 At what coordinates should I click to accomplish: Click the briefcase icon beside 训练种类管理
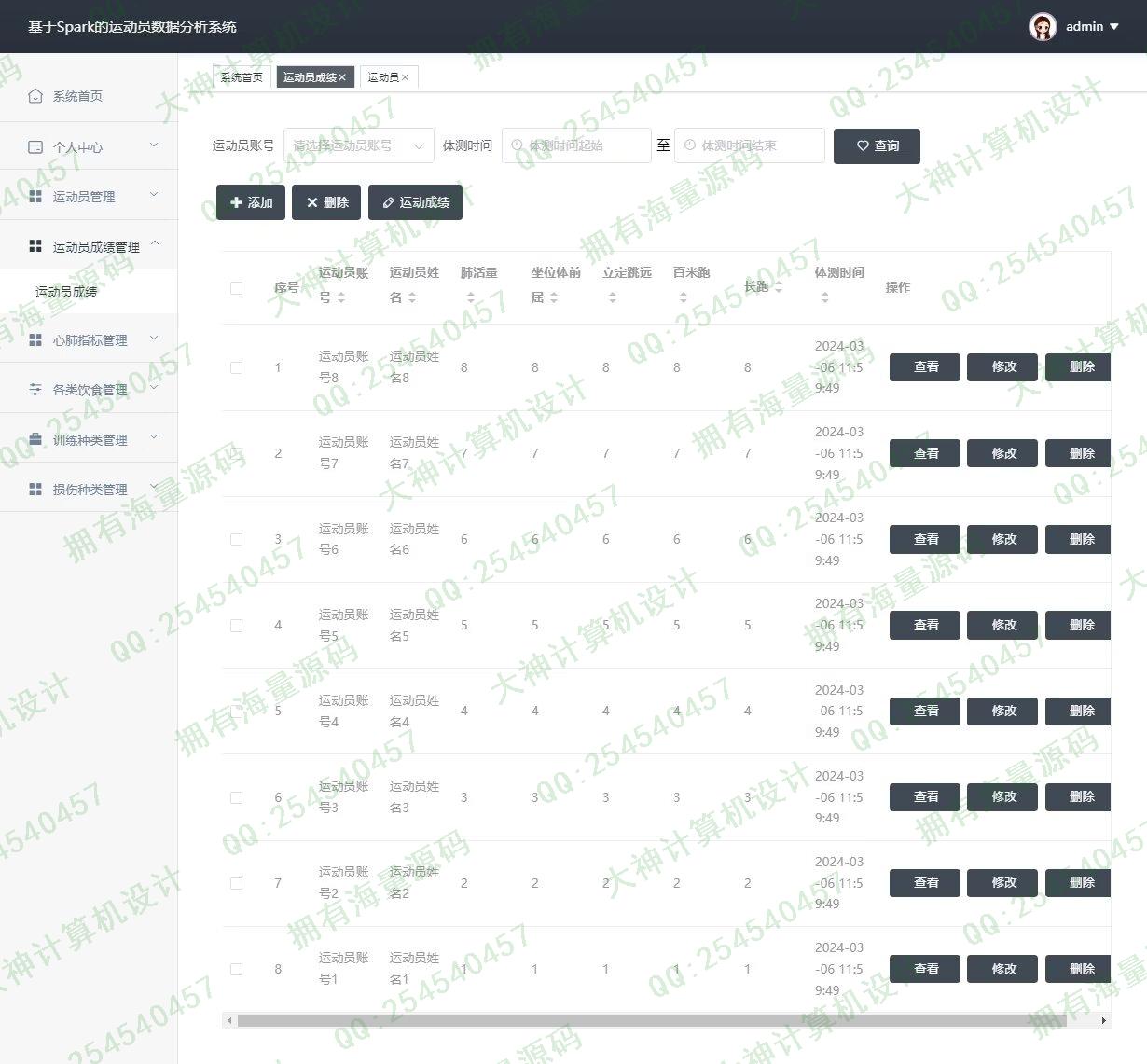(x=35, y=439)
